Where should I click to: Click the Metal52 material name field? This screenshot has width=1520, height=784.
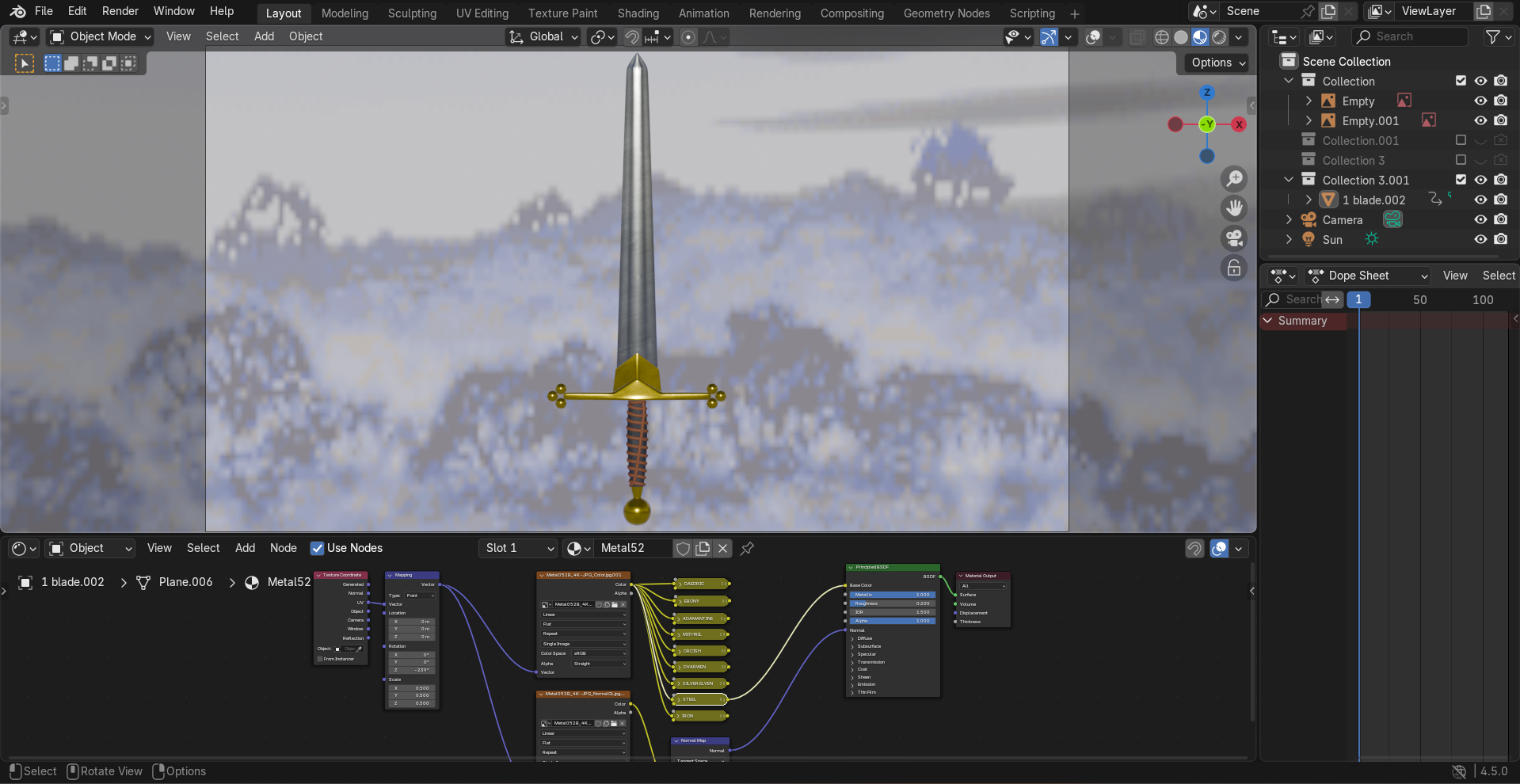point(634,548)
